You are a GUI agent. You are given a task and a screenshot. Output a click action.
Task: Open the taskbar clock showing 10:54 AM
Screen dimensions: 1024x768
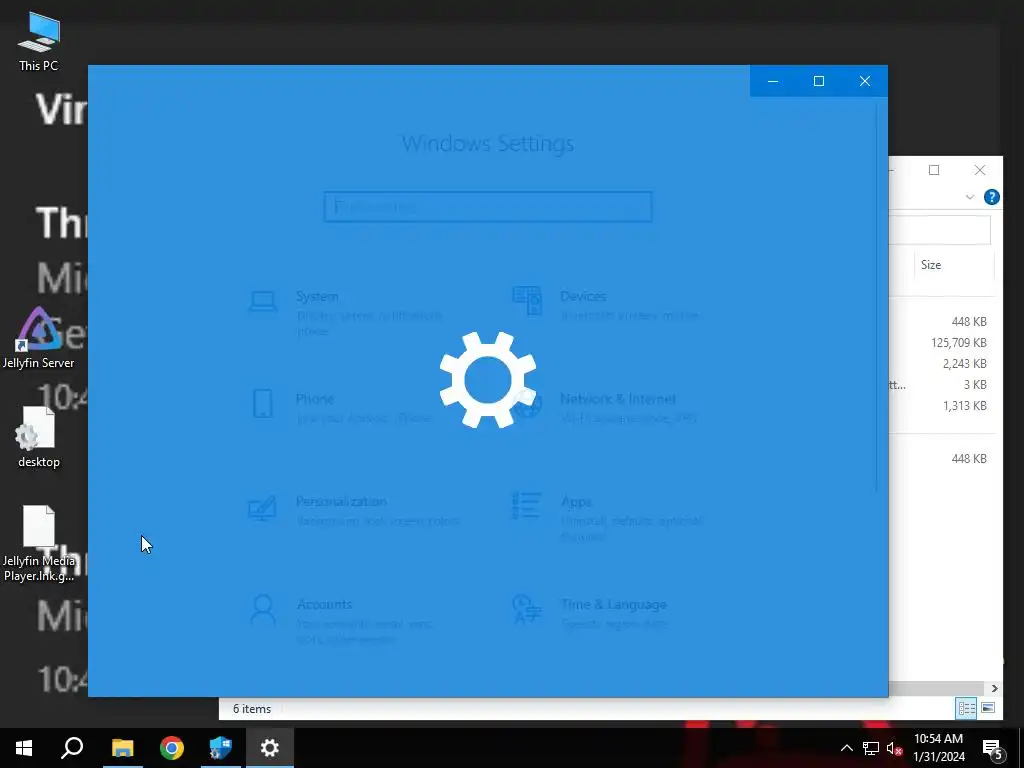pyautogui.click(x=938, y=748)
